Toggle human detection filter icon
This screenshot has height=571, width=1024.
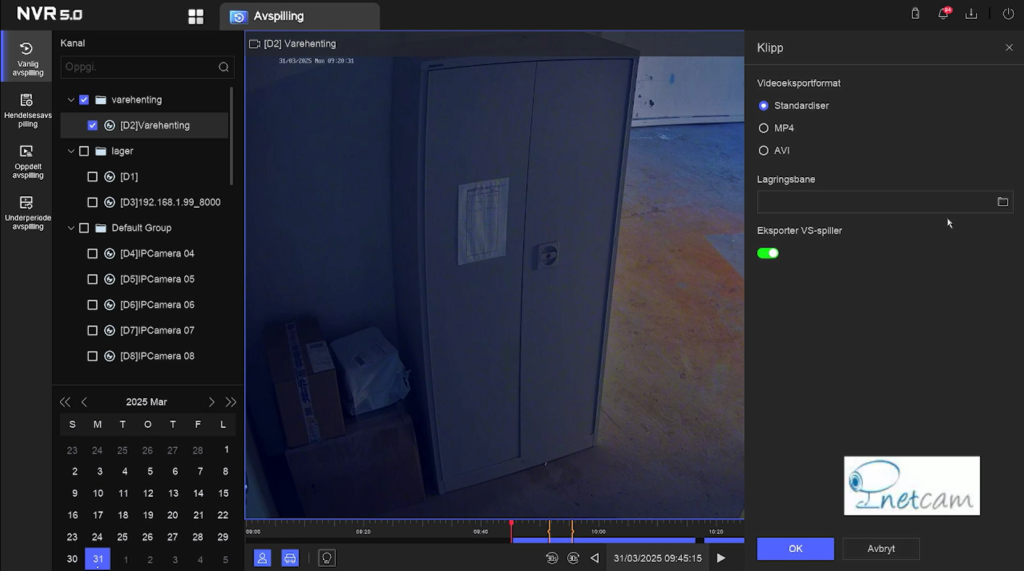(262, 558)
